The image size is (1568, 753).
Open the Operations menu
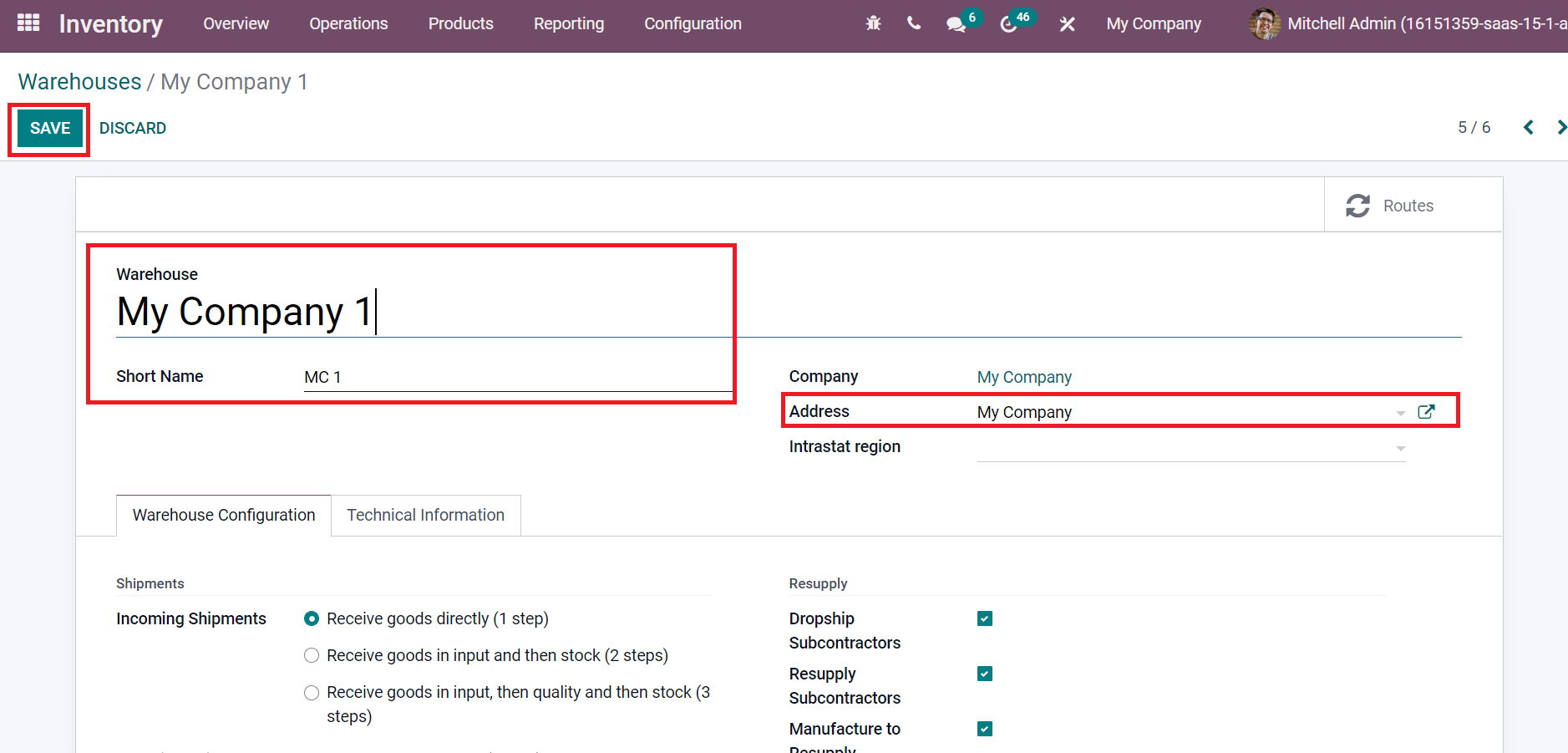[348, 23]
